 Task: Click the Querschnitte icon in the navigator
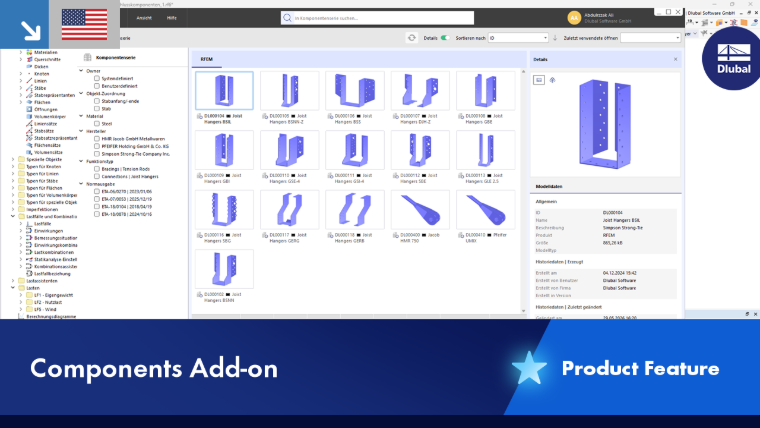tap(29, 59)
